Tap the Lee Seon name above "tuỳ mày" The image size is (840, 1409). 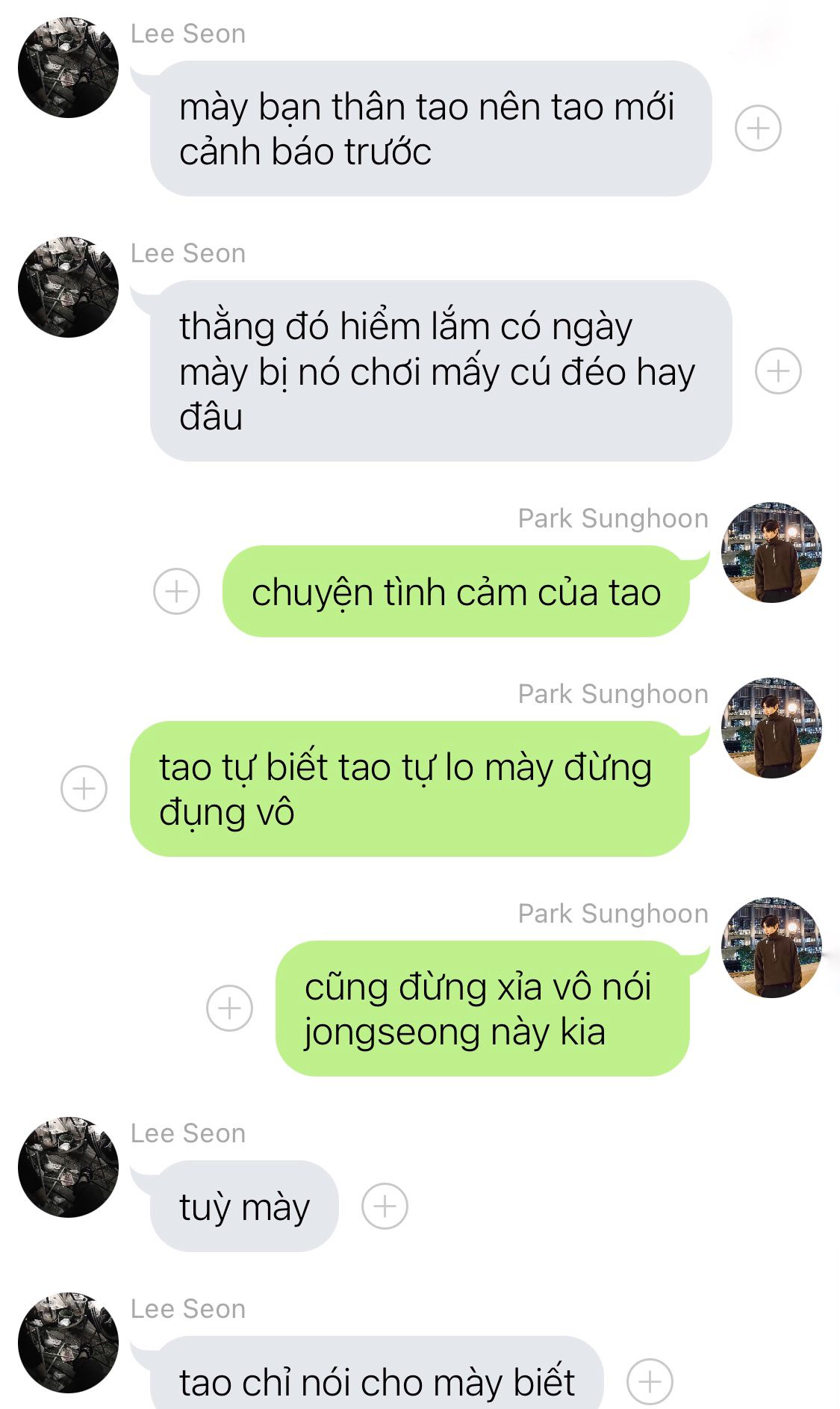[188, 1133]
